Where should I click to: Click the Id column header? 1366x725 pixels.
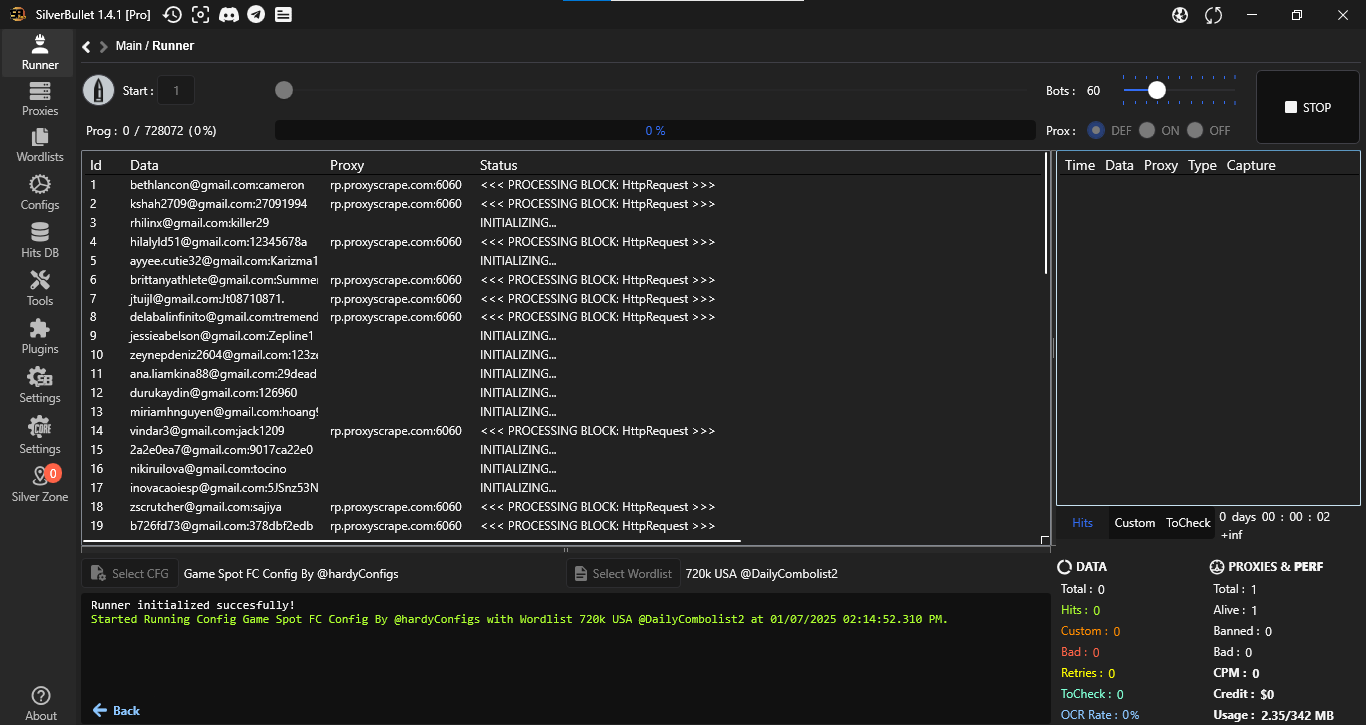pos(96,165)
